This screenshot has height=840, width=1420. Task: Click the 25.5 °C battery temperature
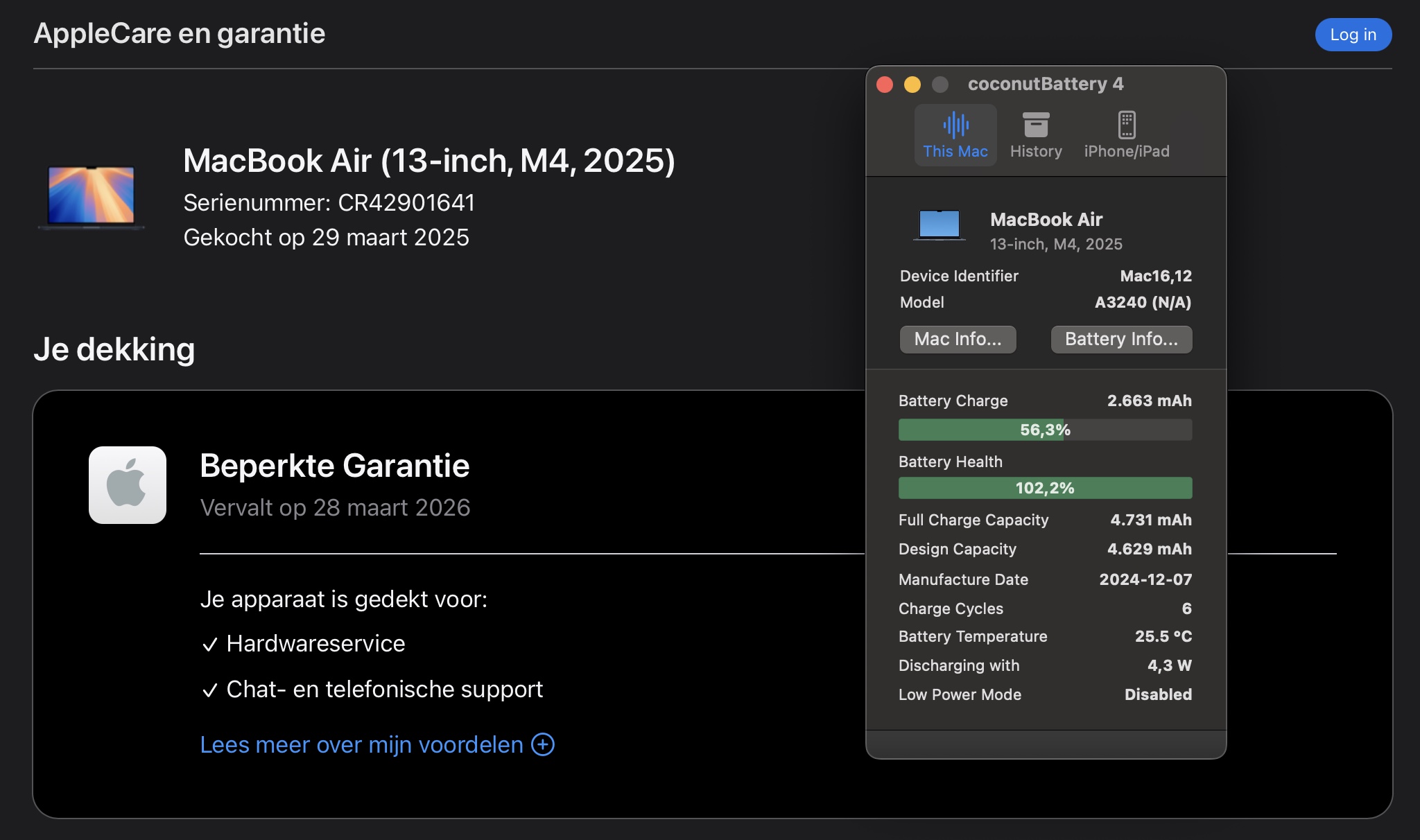[x=1163, y=636]
